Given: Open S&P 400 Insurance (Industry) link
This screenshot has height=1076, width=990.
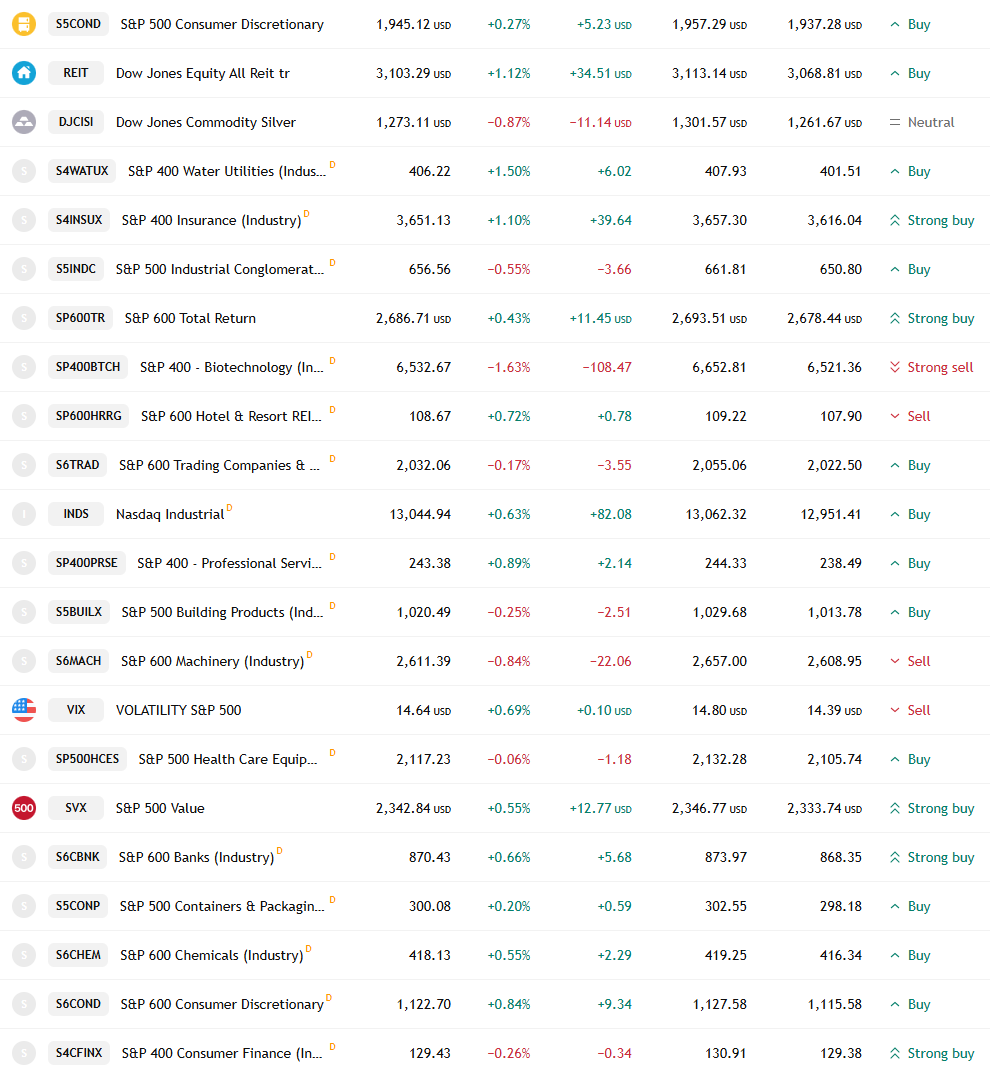Looking at the screenshot, I should point(211,220).
